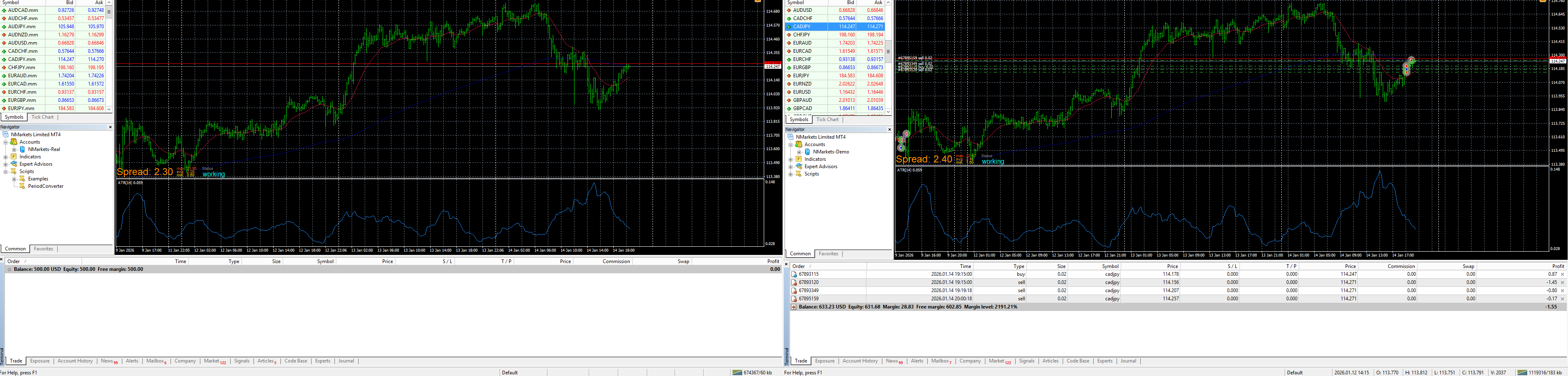The height and width of the screenshot is (376, 1568).
Task: Expand the NMarkets-Real account node
Action: (14, 149)
